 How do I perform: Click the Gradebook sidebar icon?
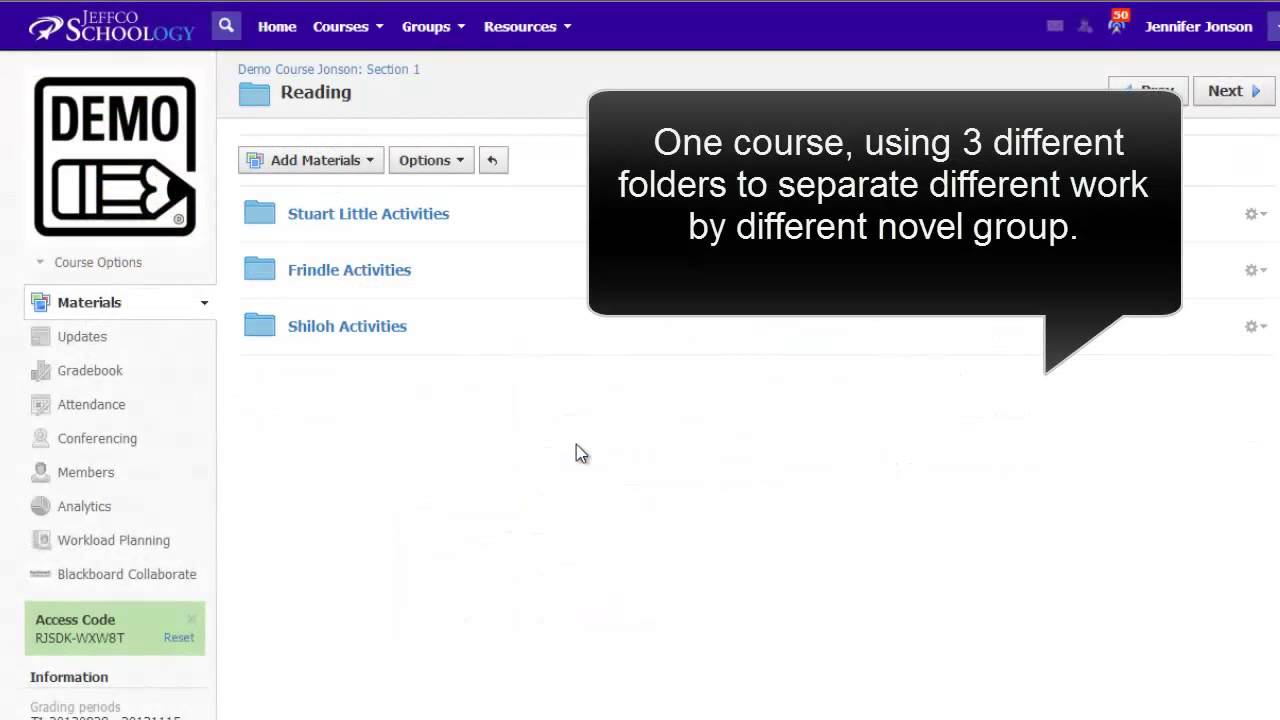click(40, 371)
